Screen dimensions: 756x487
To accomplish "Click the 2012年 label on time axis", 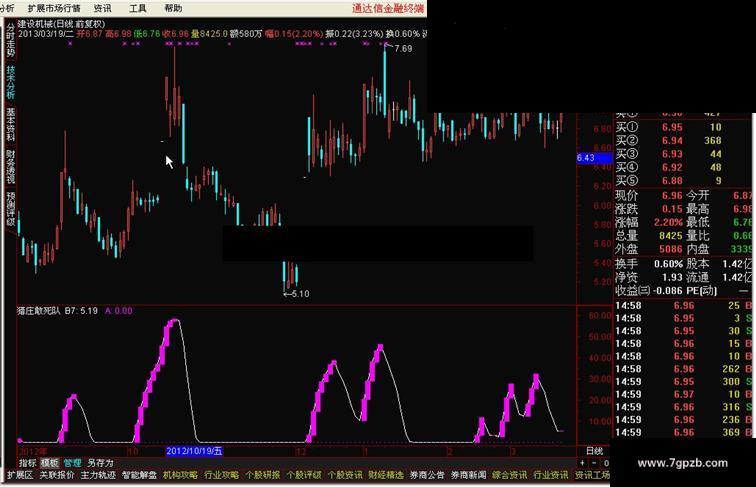I will pos(33,451).
